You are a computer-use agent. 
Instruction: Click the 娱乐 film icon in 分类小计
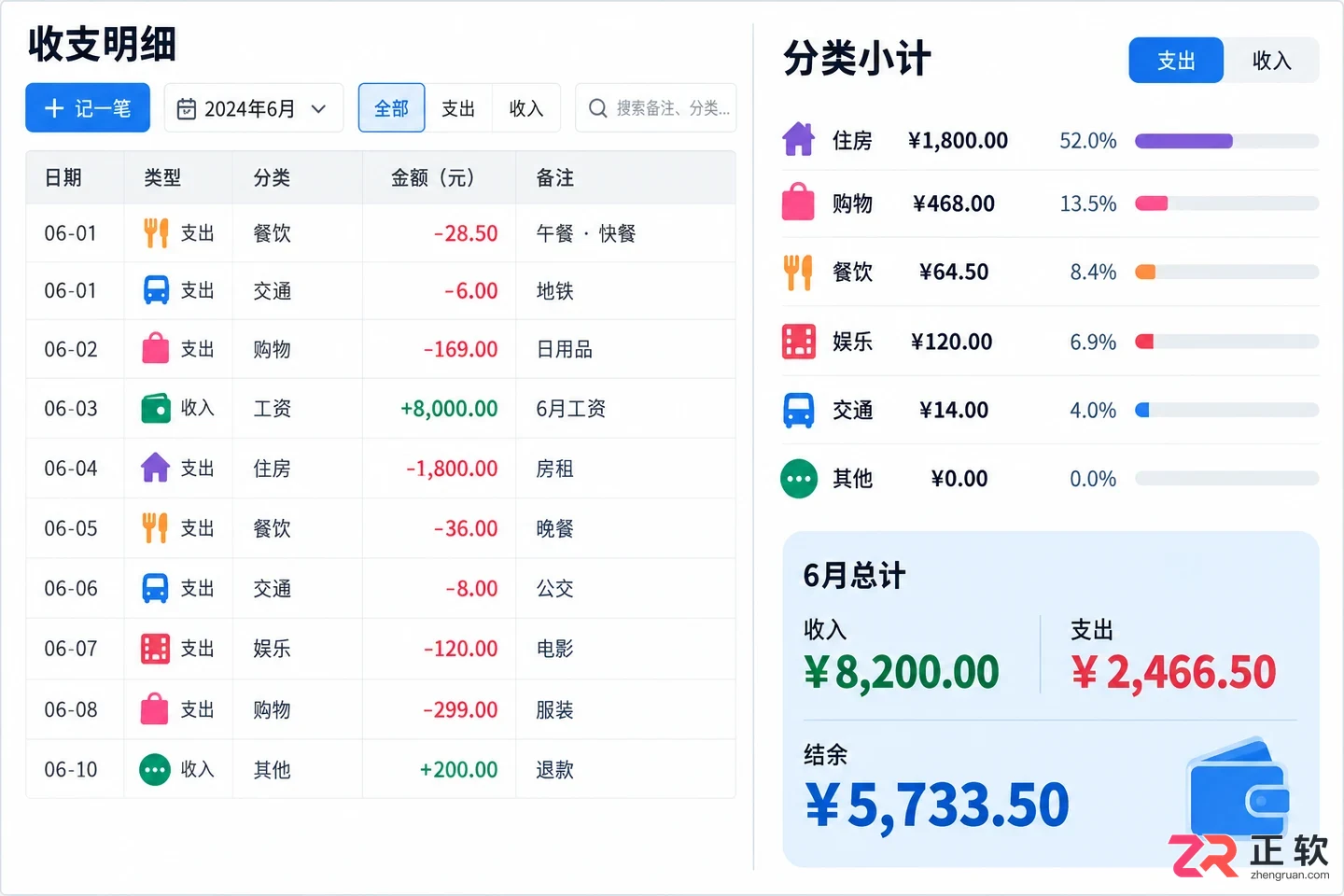pyautogui.click(x=799, y=342)
